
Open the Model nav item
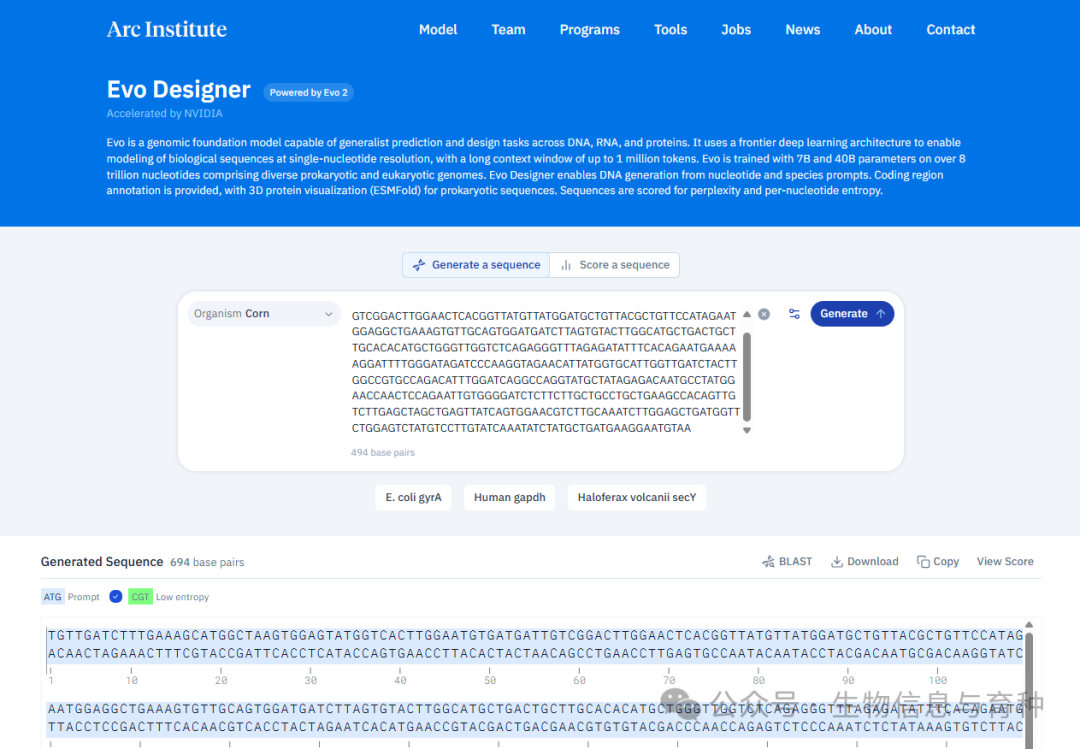[x=438, y=30]
